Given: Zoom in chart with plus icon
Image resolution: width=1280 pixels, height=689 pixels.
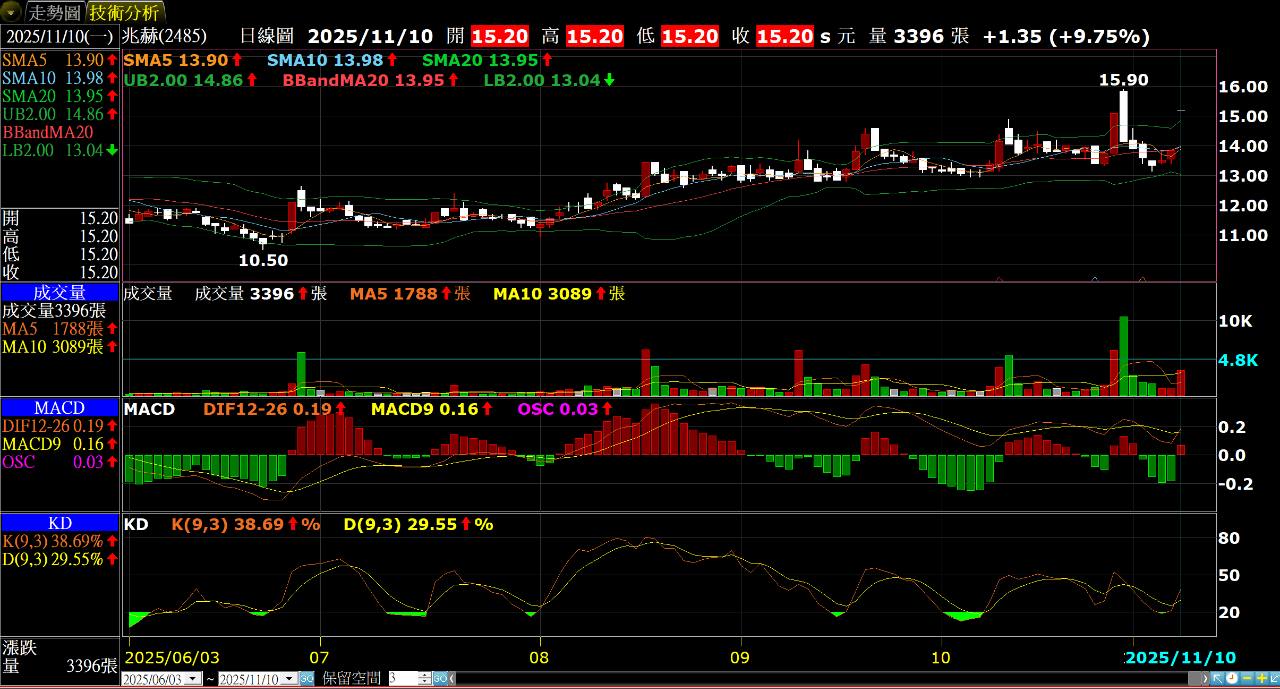Looking at the screenshot, I should coord(1262,678).
